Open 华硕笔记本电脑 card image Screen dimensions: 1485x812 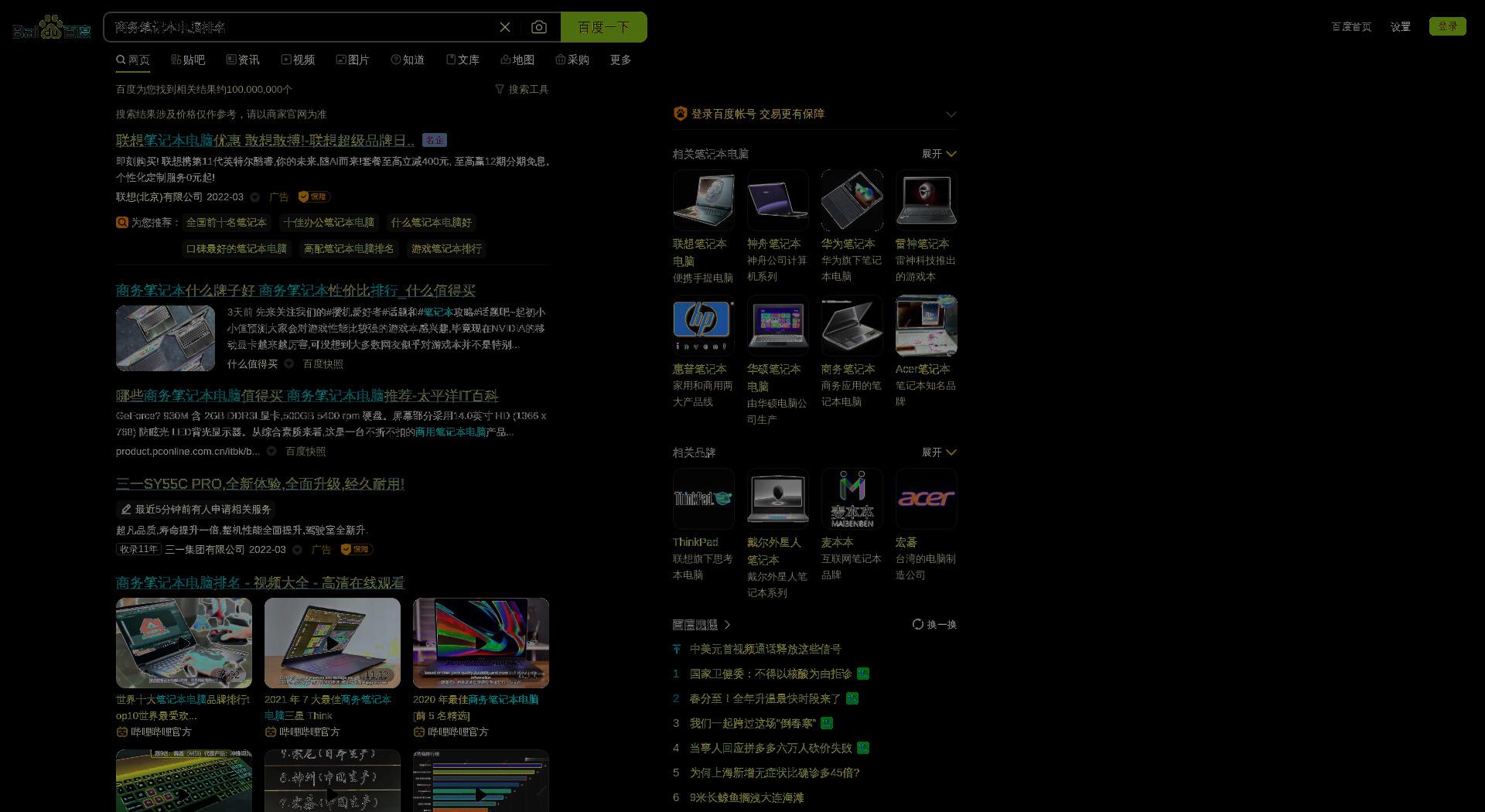(x=778, y=326)
